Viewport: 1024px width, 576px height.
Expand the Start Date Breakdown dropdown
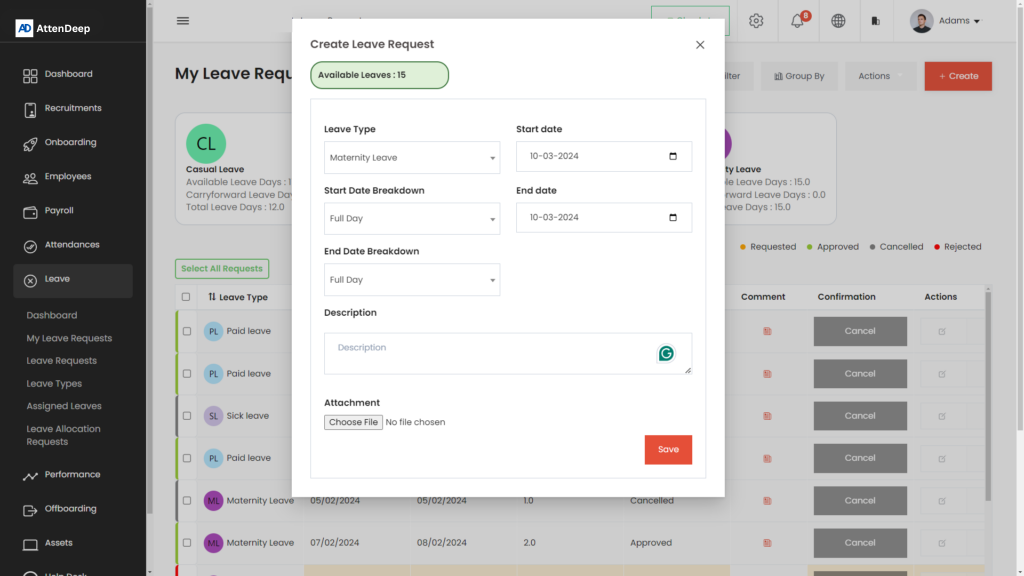click(x=412, y=219)
